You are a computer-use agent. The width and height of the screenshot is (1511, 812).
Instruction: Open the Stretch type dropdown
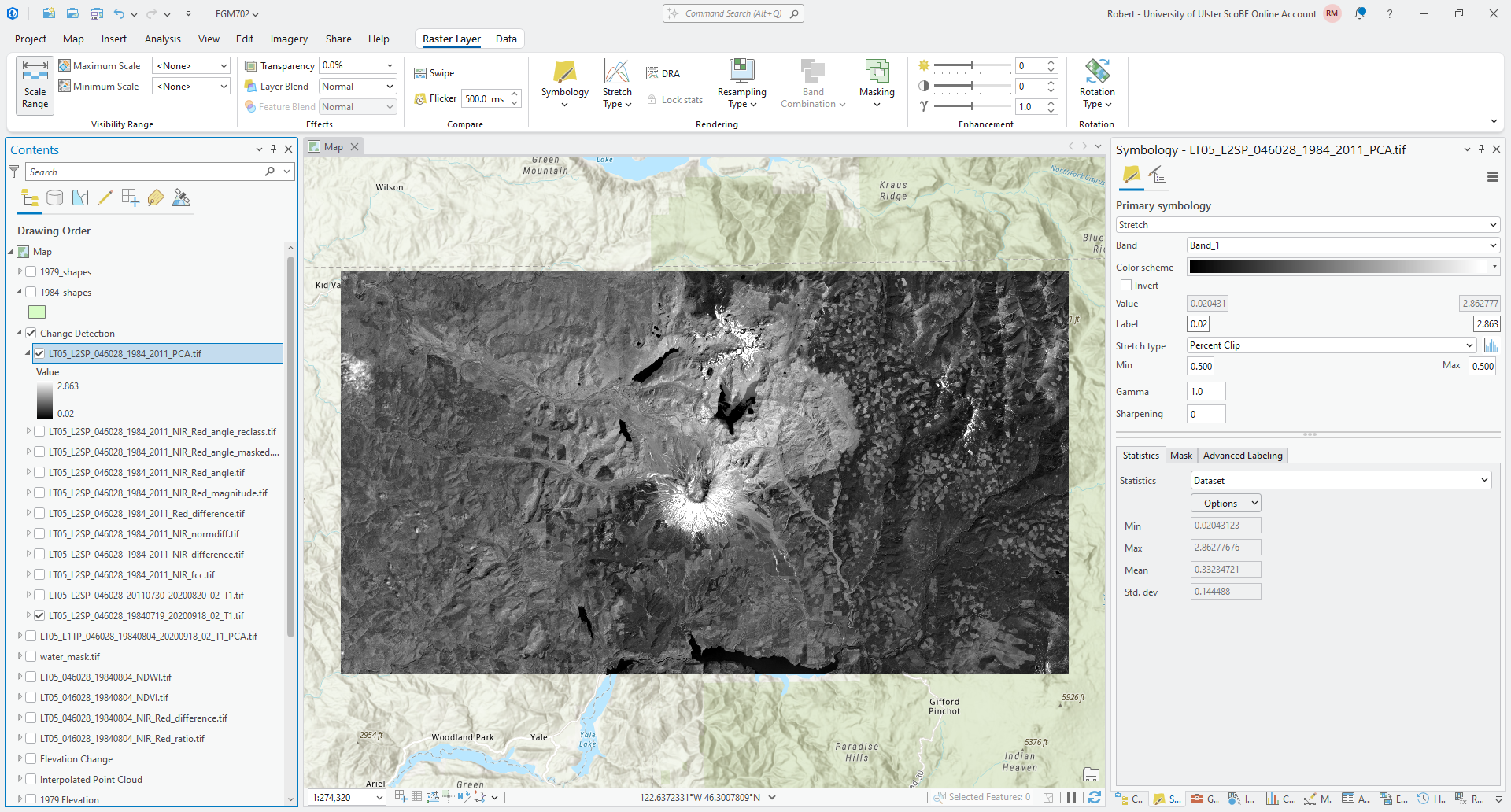pyautogui.click(x=1331, y=345)
